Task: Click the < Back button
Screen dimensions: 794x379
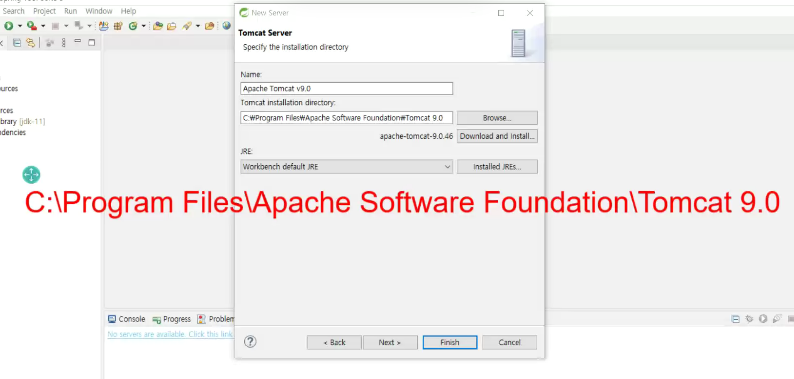Action: [x=334, y=343]
